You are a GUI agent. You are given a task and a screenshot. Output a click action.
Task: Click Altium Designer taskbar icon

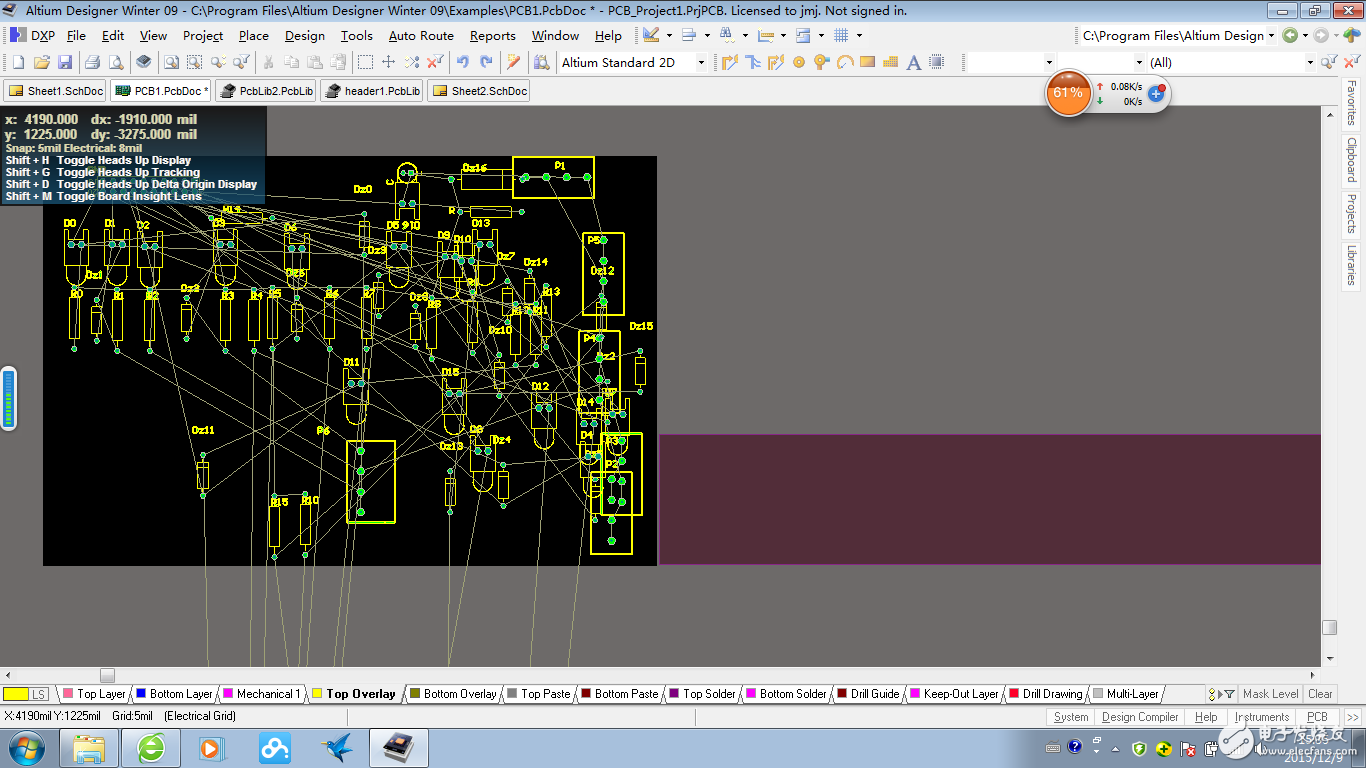pos(399,747)
